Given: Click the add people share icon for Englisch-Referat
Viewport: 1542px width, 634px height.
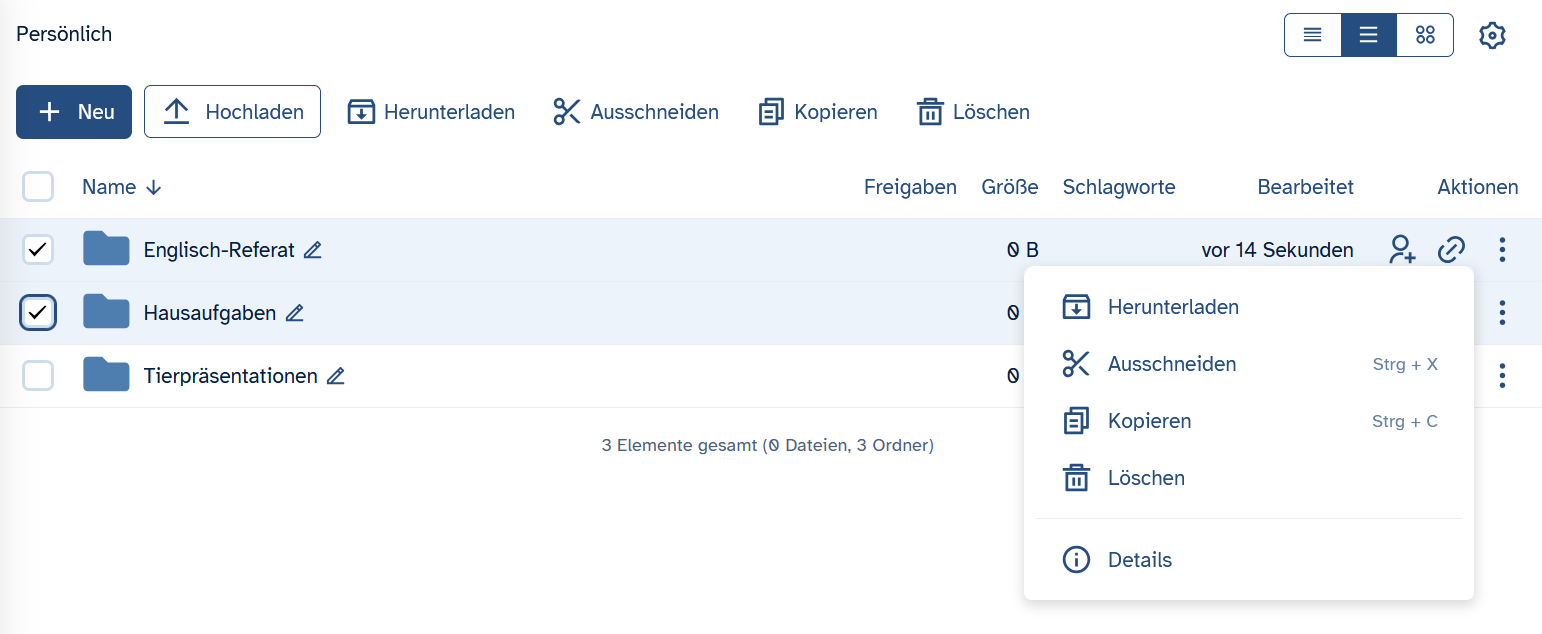Looking at the screenshot, I should [1402, 250].
